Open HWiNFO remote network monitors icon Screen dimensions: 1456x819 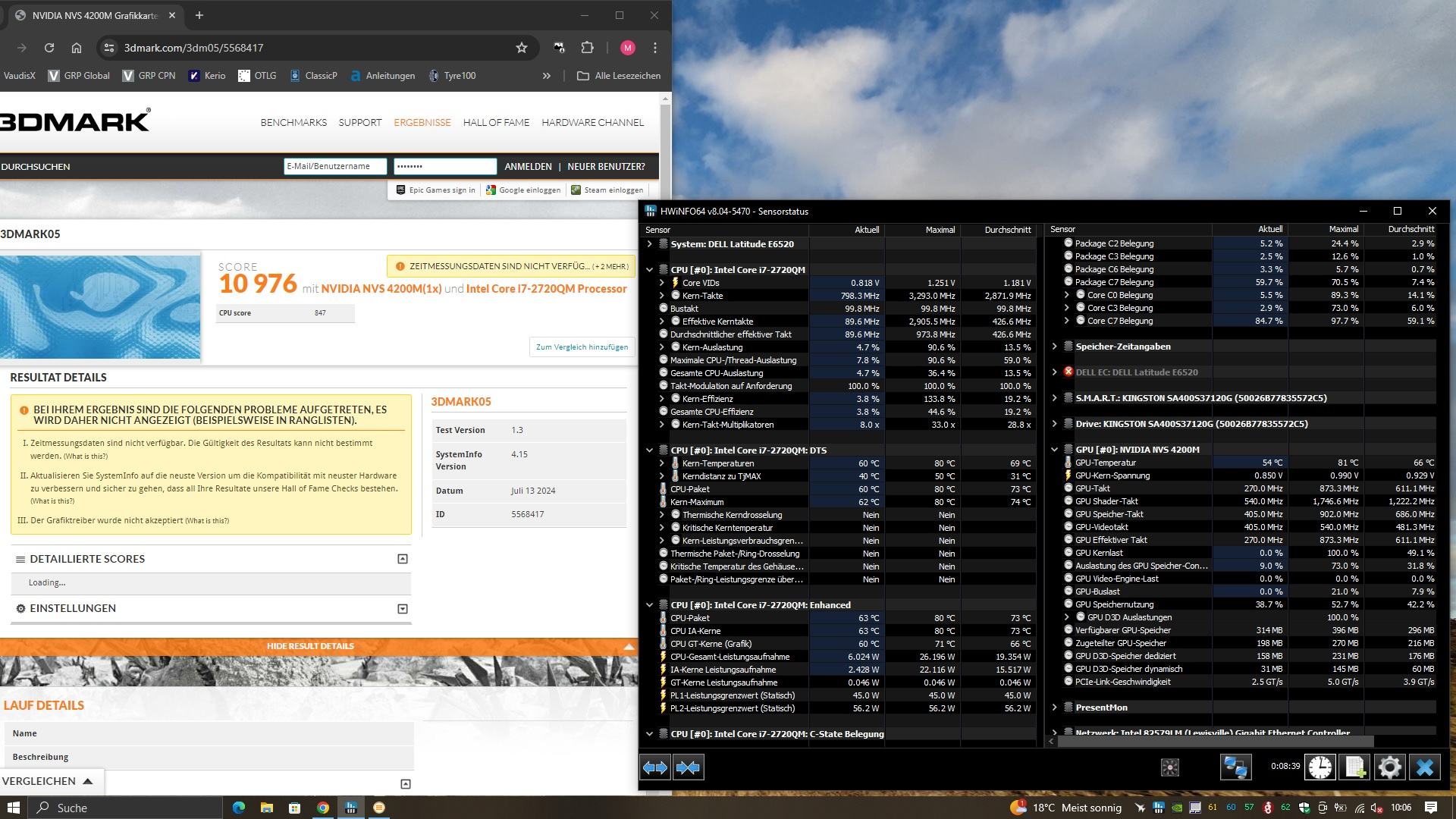click(x=1235, y=767)
